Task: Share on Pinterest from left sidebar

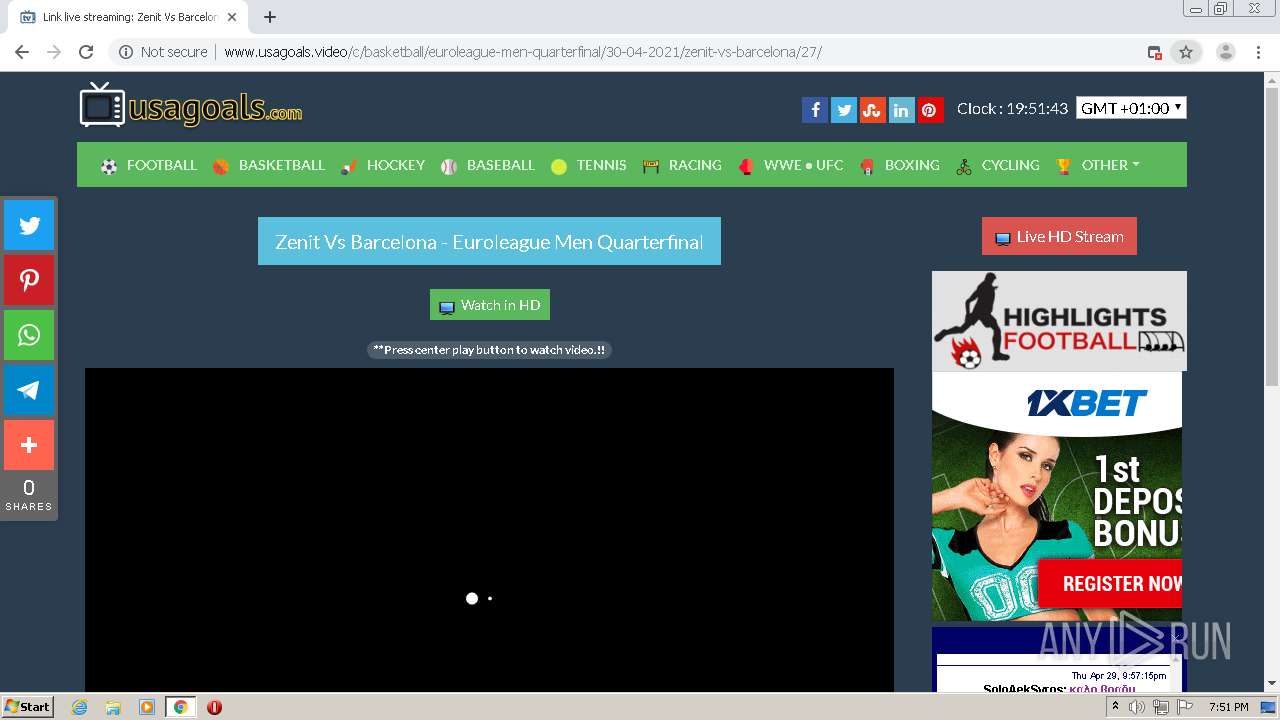Action: pyautogui.click(x=29, y=280)
